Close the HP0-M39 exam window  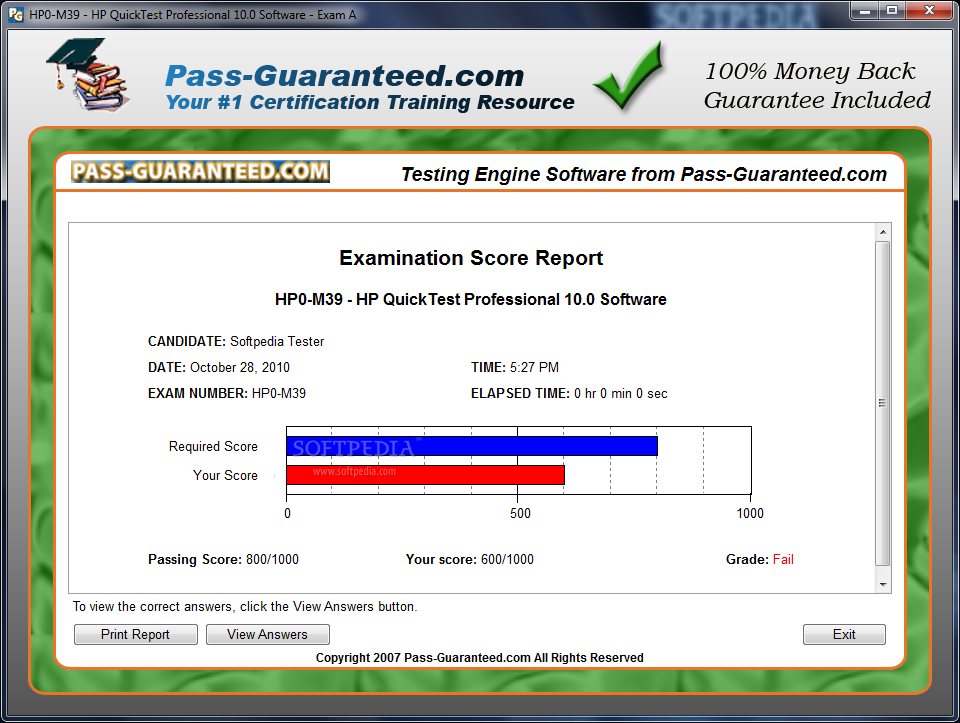[x=929, y=10]
